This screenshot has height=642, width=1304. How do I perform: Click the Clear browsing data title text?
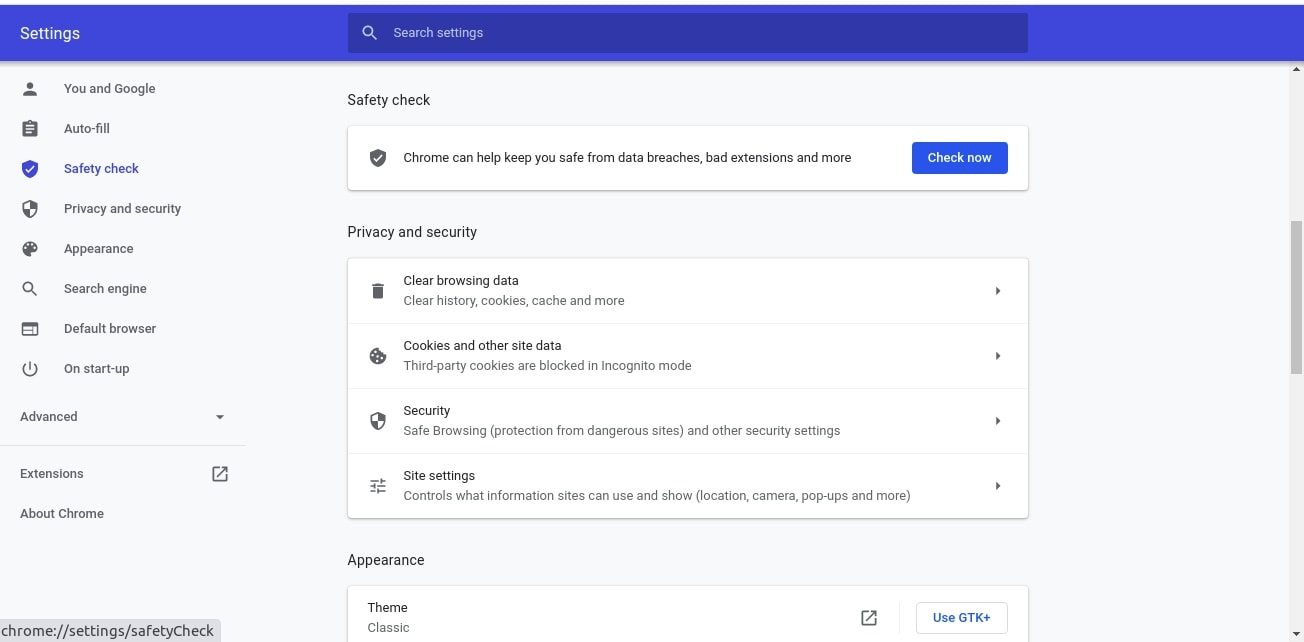461,281
